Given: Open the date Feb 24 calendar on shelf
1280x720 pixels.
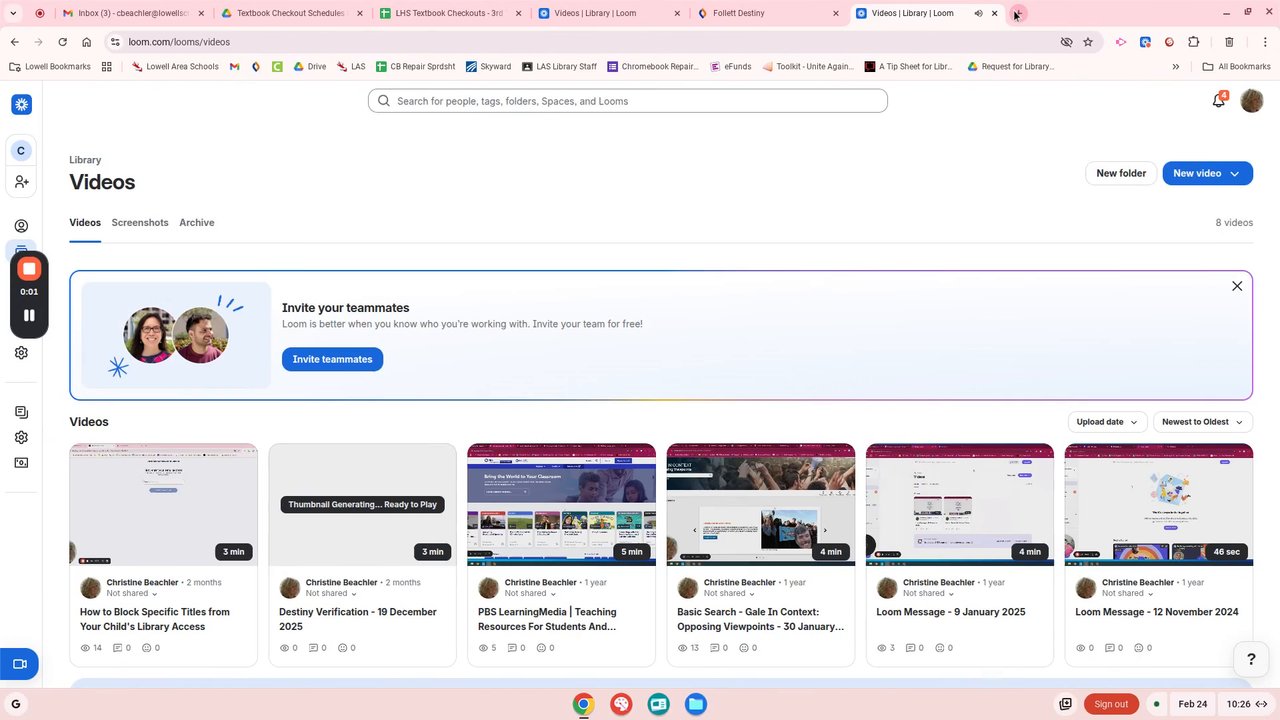Looking at the screenshot, I should pos(1192,704).
